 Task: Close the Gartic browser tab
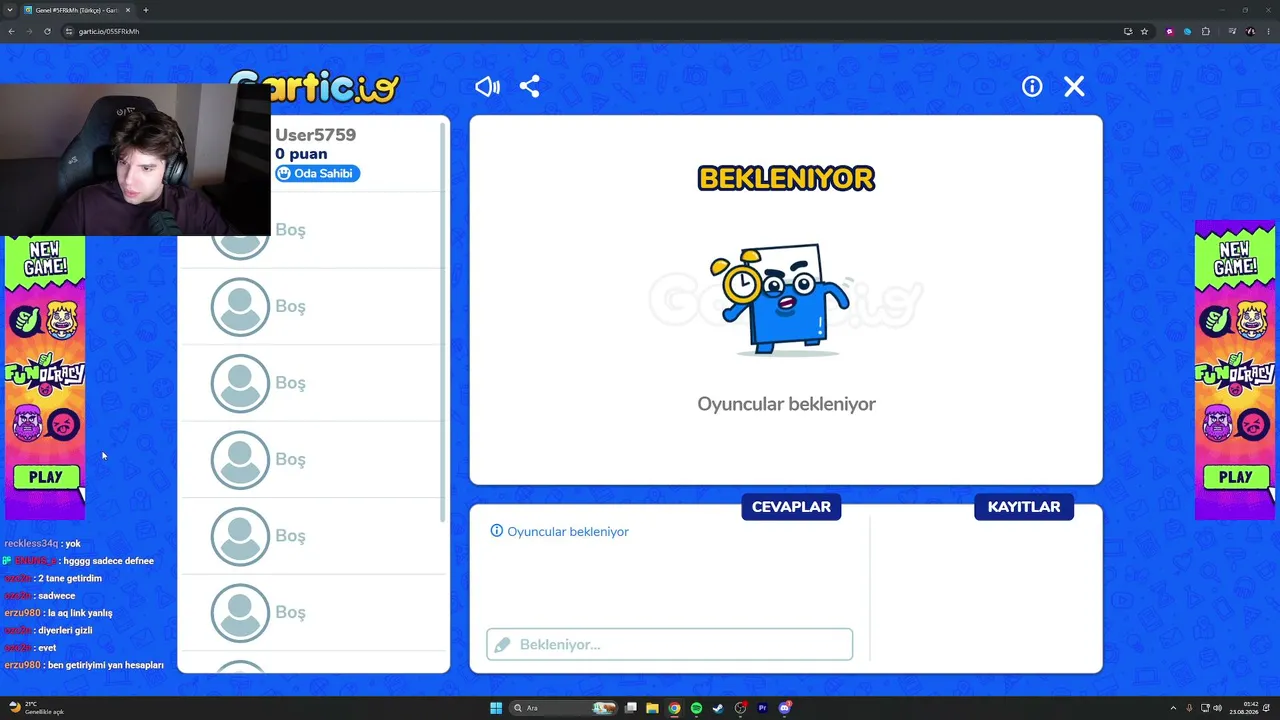(x=130, y=10)
